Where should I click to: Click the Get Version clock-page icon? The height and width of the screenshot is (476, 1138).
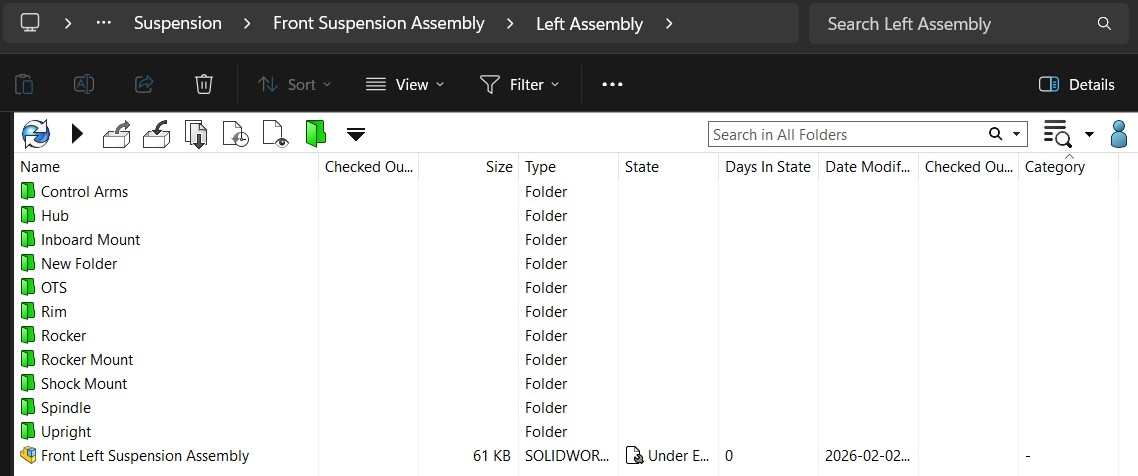point(236,133)
